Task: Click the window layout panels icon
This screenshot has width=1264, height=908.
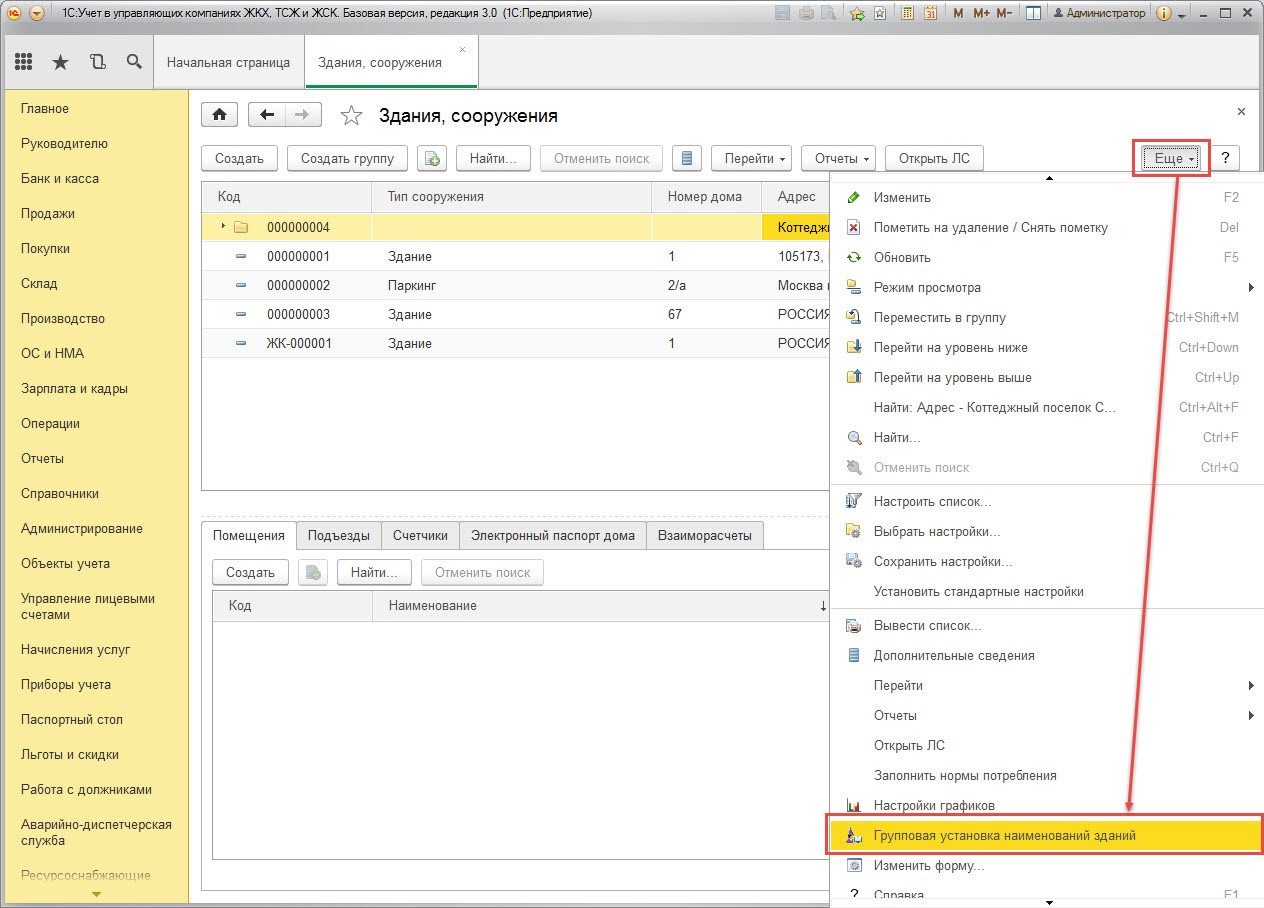Action: tap(1033, 14)
